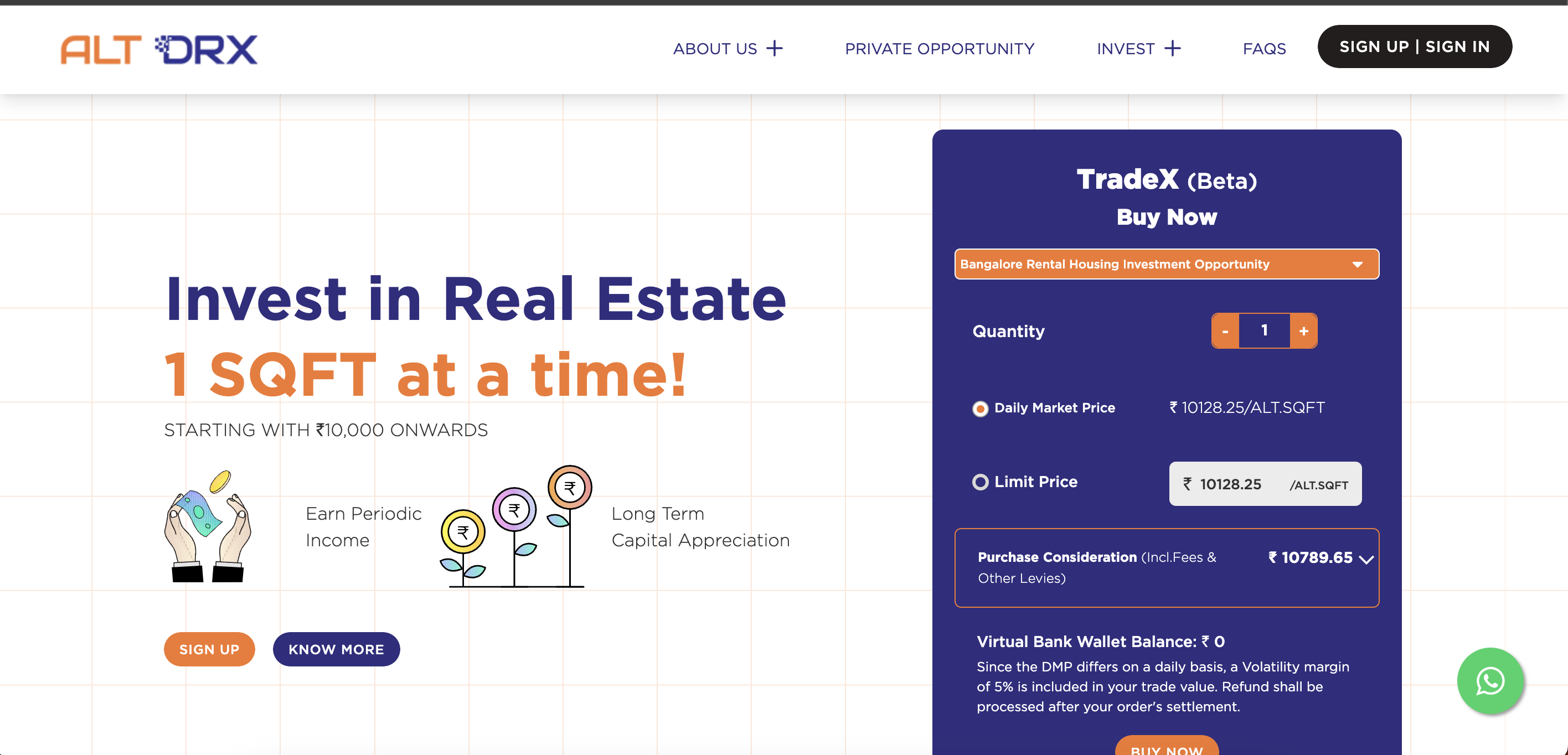Image resolution: width=1568 pixels, height=755 pixels.
Task: Click the KNOW MORE button
Action: (336, 648)
